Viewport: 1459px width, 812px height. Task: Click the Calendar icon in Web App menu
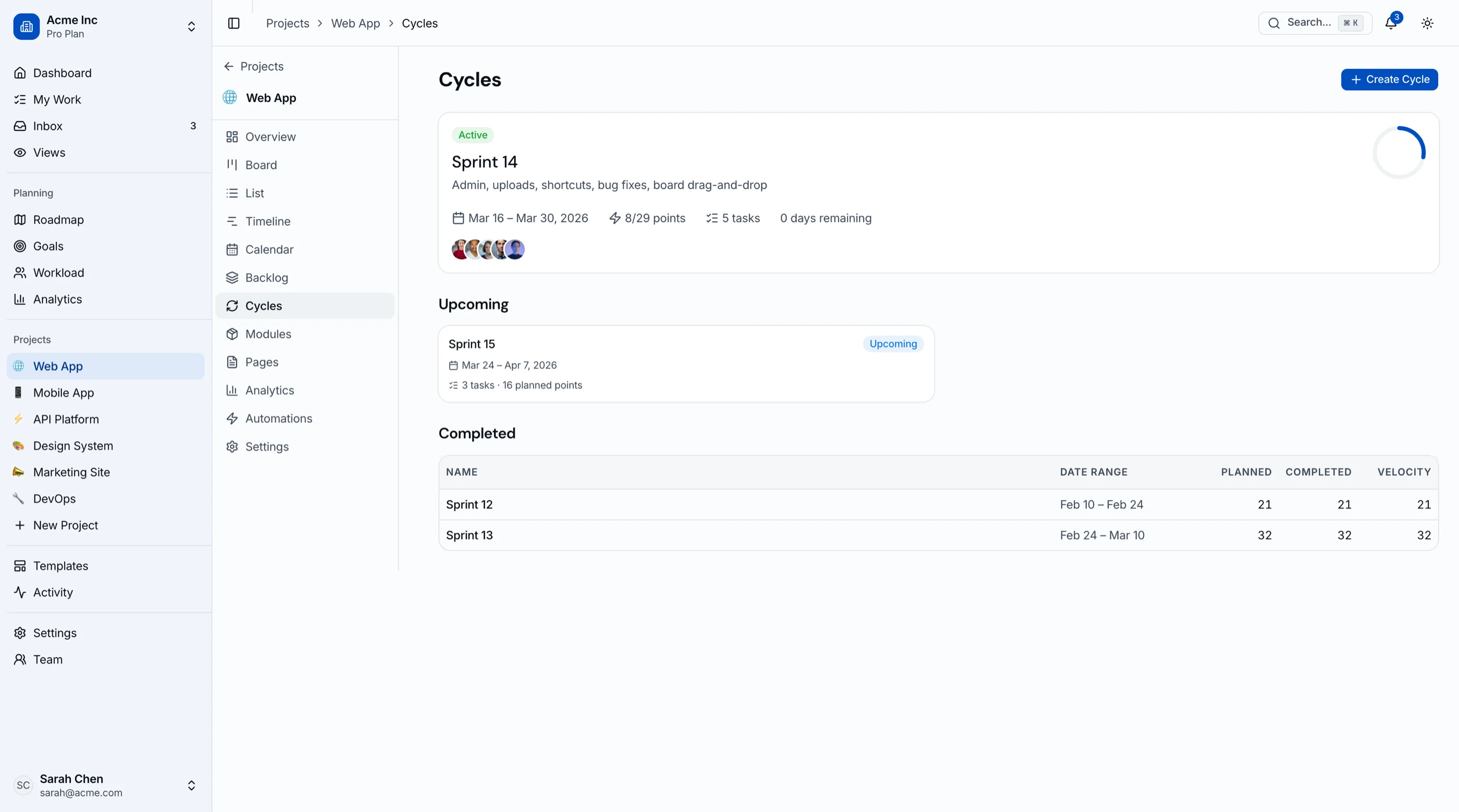[x=232, y=249]
